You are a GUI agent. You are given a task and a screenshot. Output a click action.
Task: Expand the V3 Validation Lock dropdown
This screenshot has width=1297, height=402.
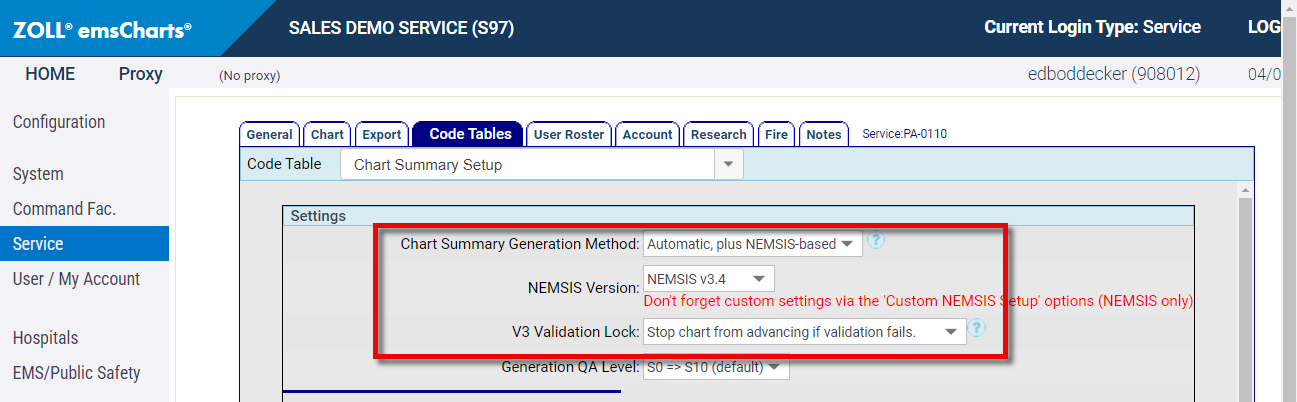point(804,332)
